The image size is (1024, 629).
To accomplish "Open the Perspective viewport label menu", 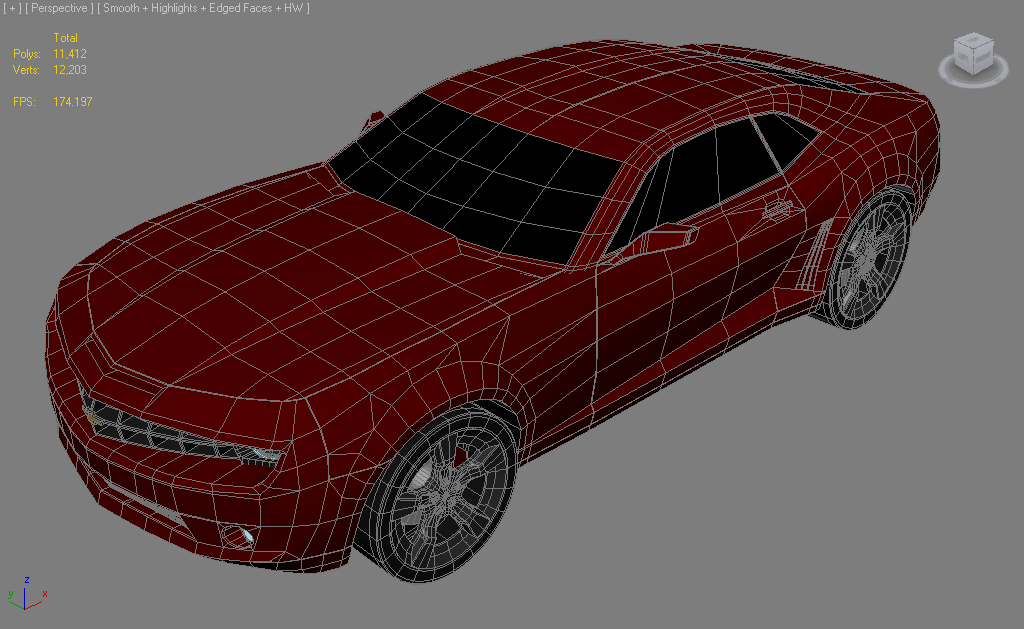I will pos(59,8).
